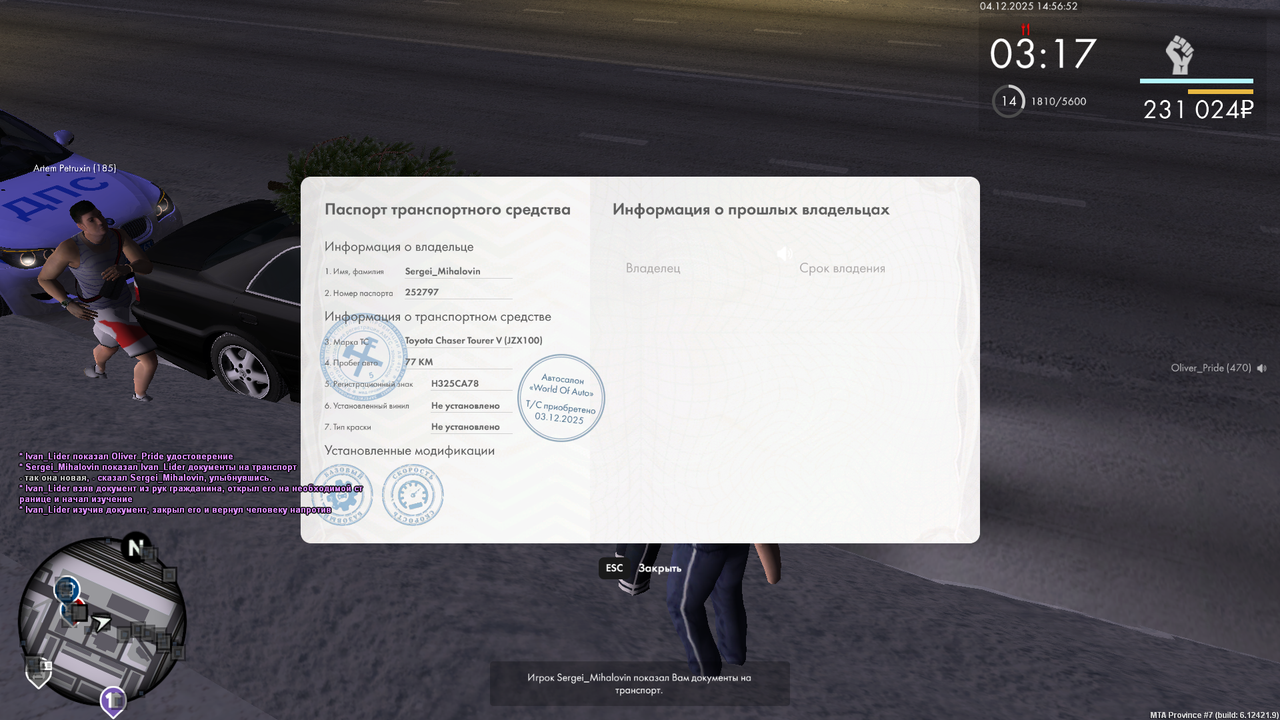Click the purple number 1 map pin
1280x720 pixels.
(x=113, y=701)
